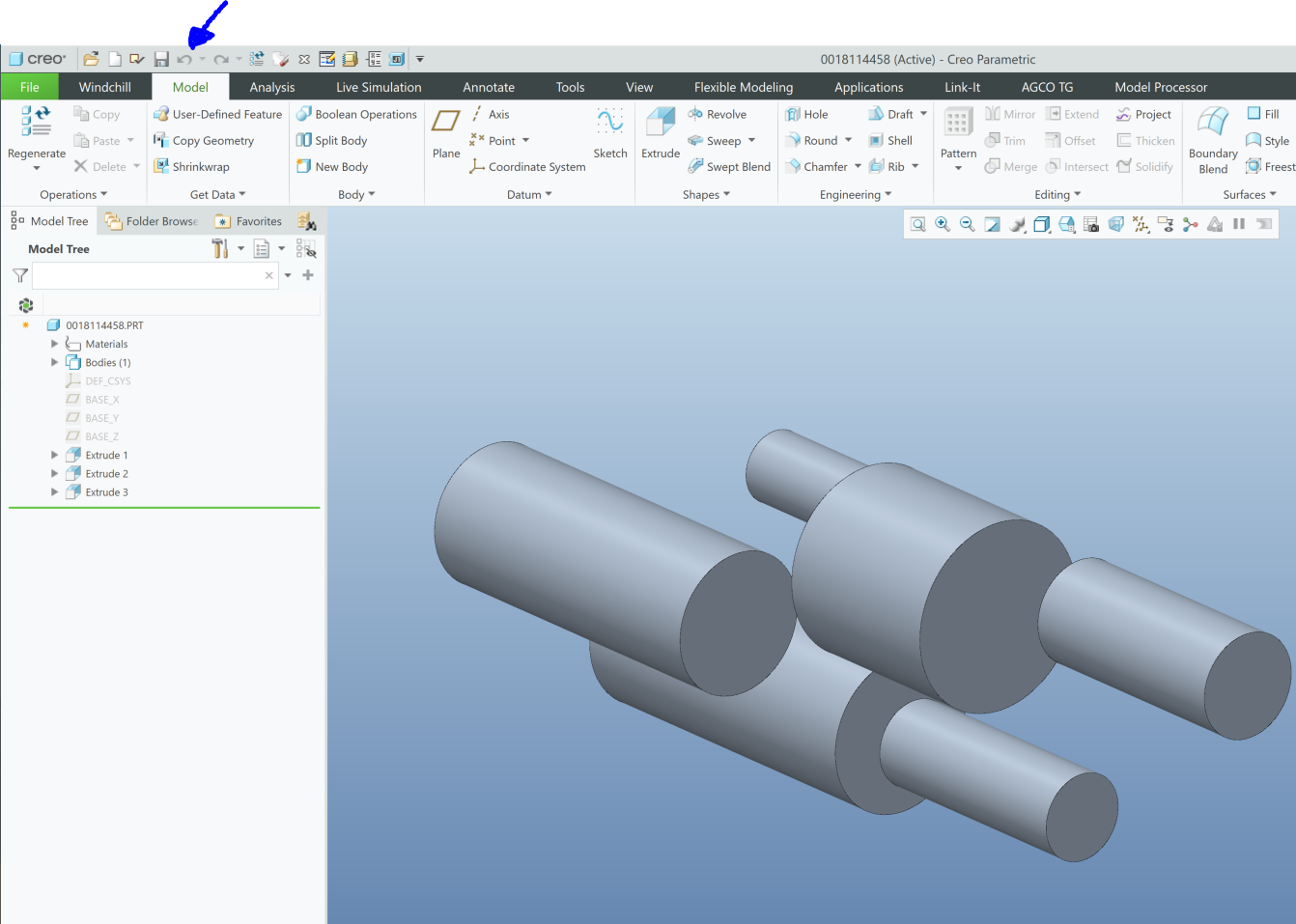Expand the Extrude 1 tree node
The height and width of the screenshot is (924, 1296).
click(x=54, y=455)
